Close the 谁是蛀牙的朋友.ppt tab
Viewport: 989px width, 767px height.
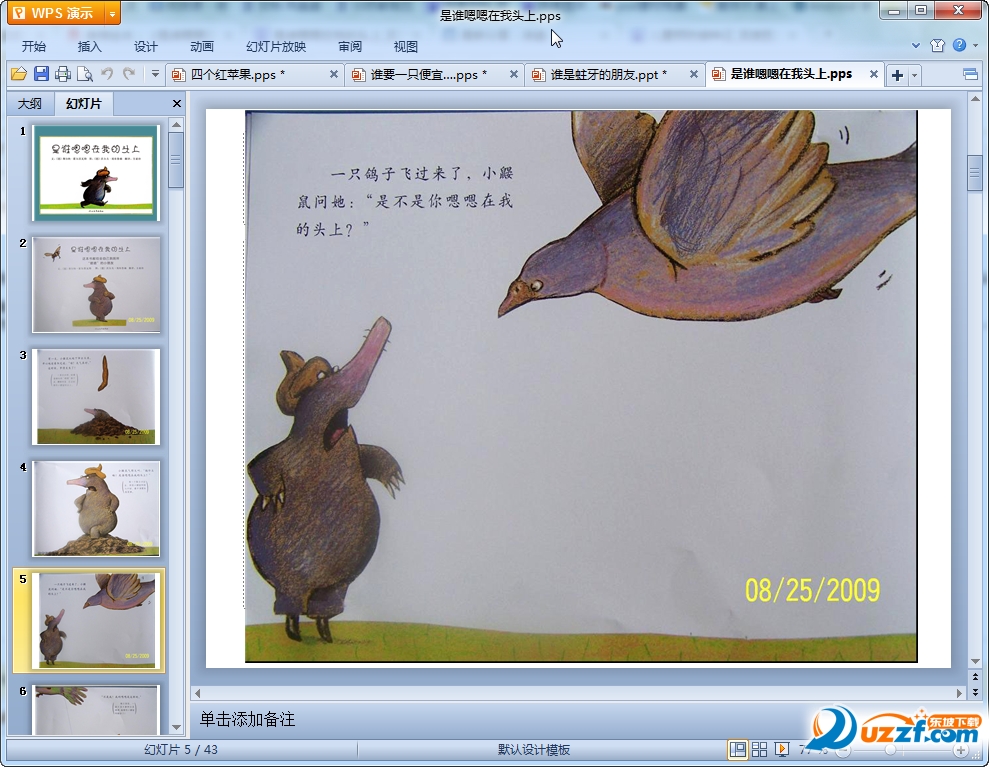coord(694,74)
